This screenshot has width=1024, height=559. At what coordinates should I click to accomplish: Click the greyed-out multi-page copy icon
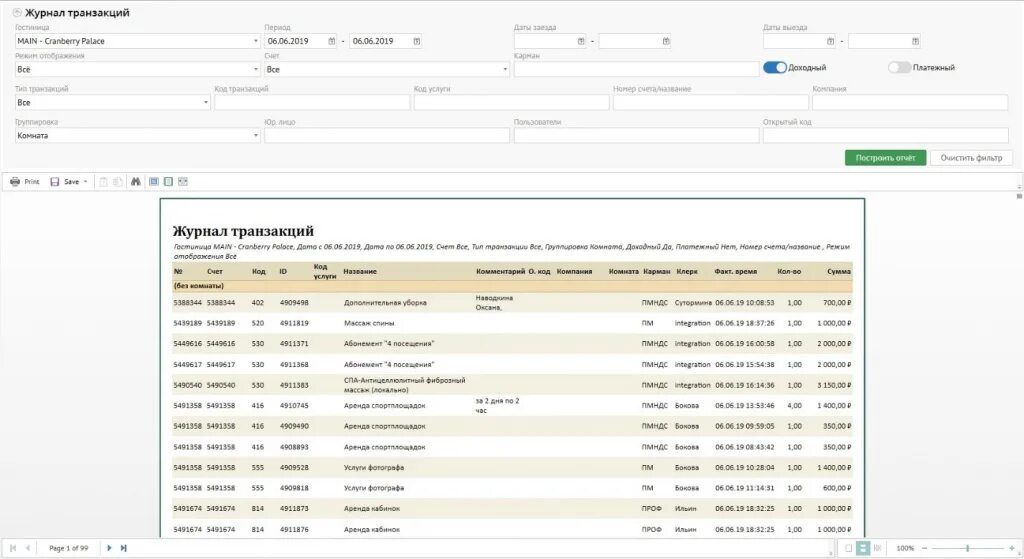(x=118, y=182)
